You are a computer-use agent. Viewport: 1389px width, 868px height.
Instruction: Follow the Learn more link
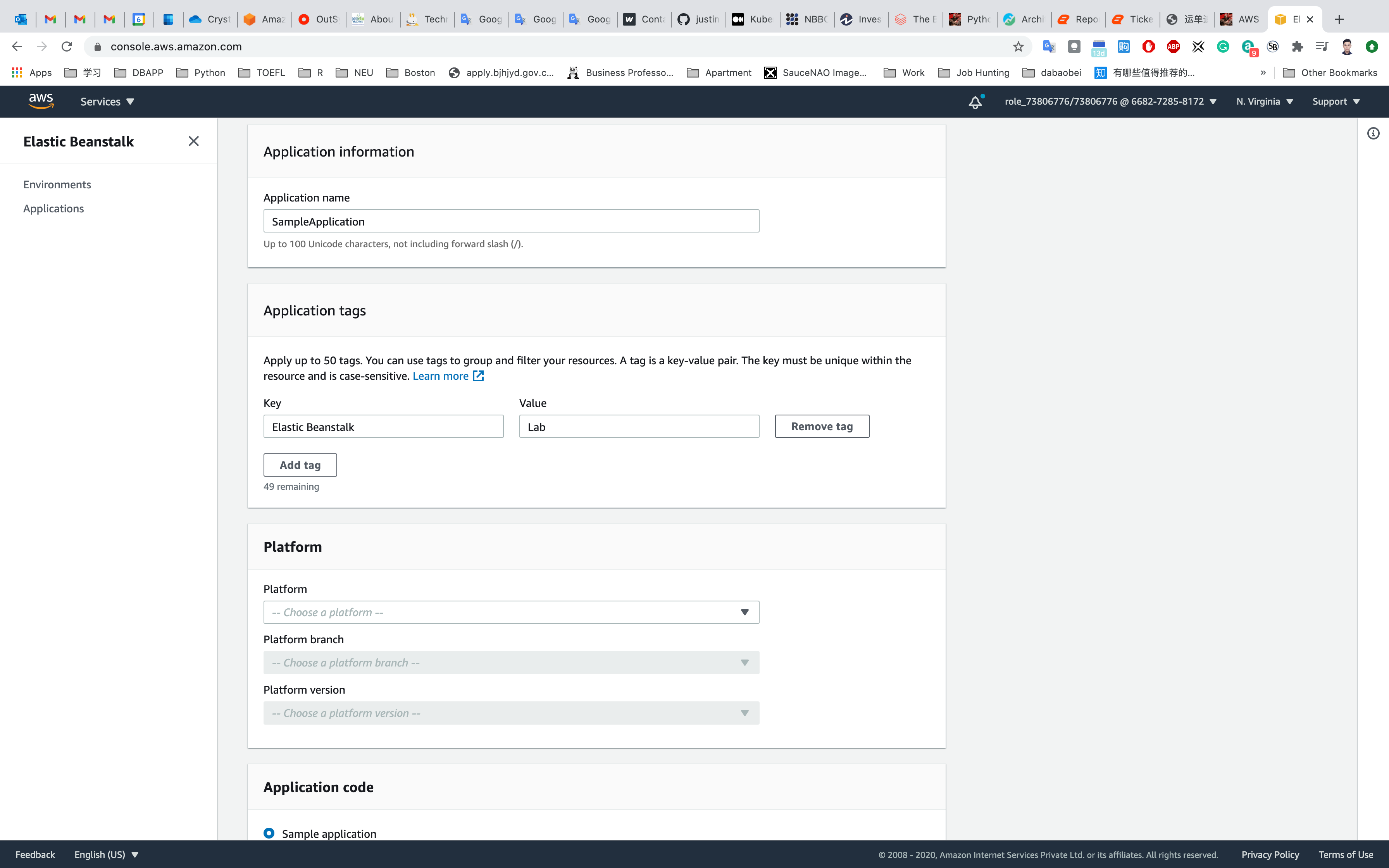pyautogui.click(x=441, y=376)
